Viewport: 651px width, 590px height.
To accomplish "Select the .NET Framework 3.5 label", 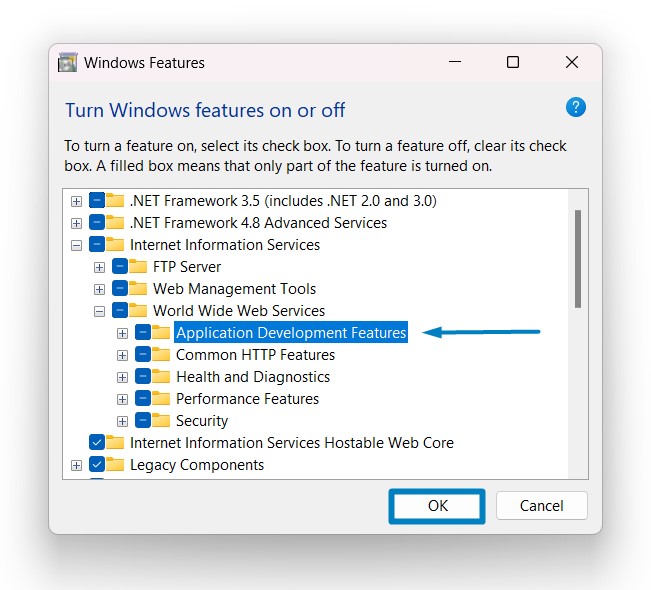I will point(283,201).
